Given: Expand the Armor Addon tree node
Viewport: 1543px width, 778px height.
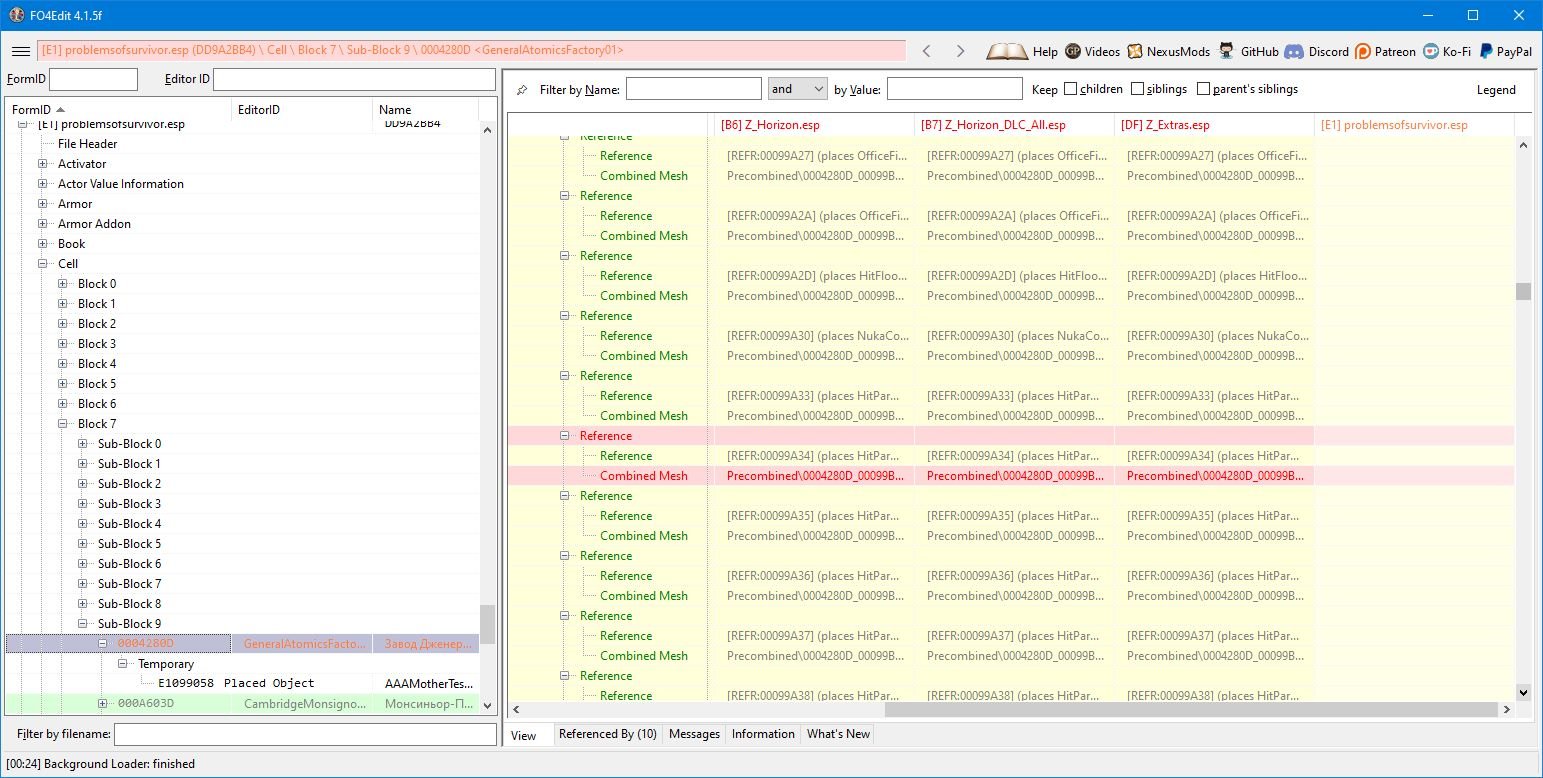Looking at the screenshot, I should point(43,224).
